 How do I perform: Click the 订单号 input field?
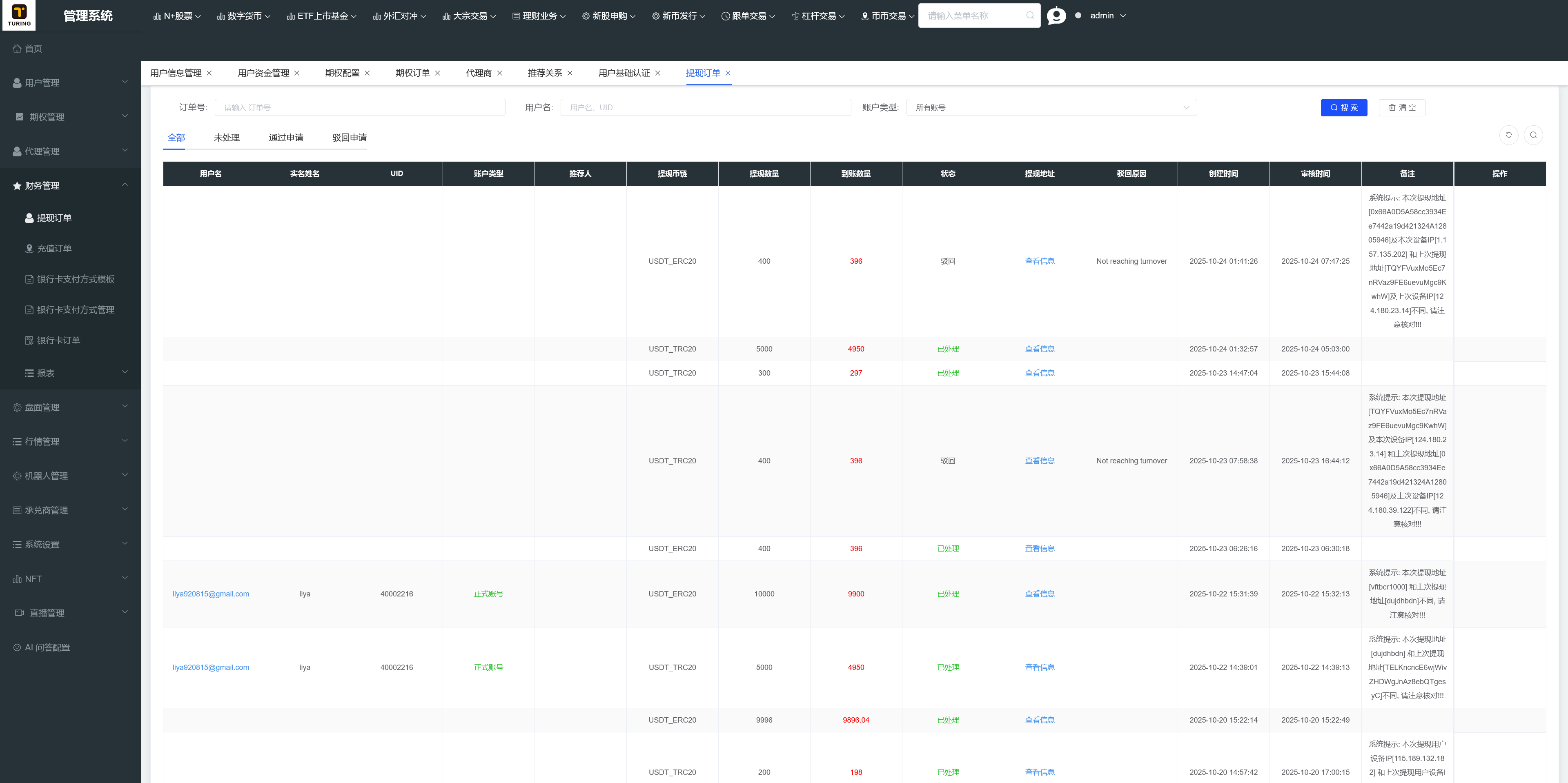(x=360, y=108)
